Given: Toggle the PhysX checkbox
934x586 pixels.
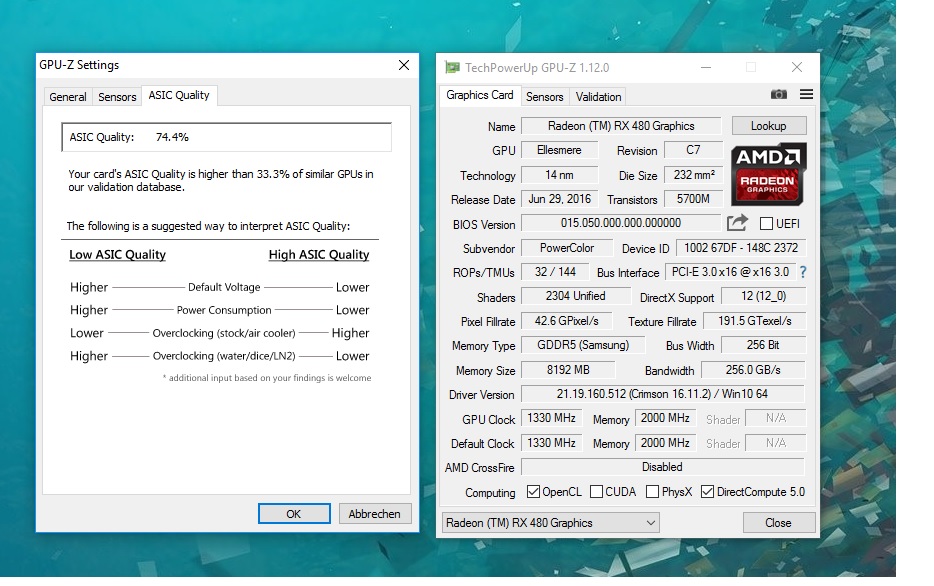Looking at the screenshot, I should (x=652, y=491).
